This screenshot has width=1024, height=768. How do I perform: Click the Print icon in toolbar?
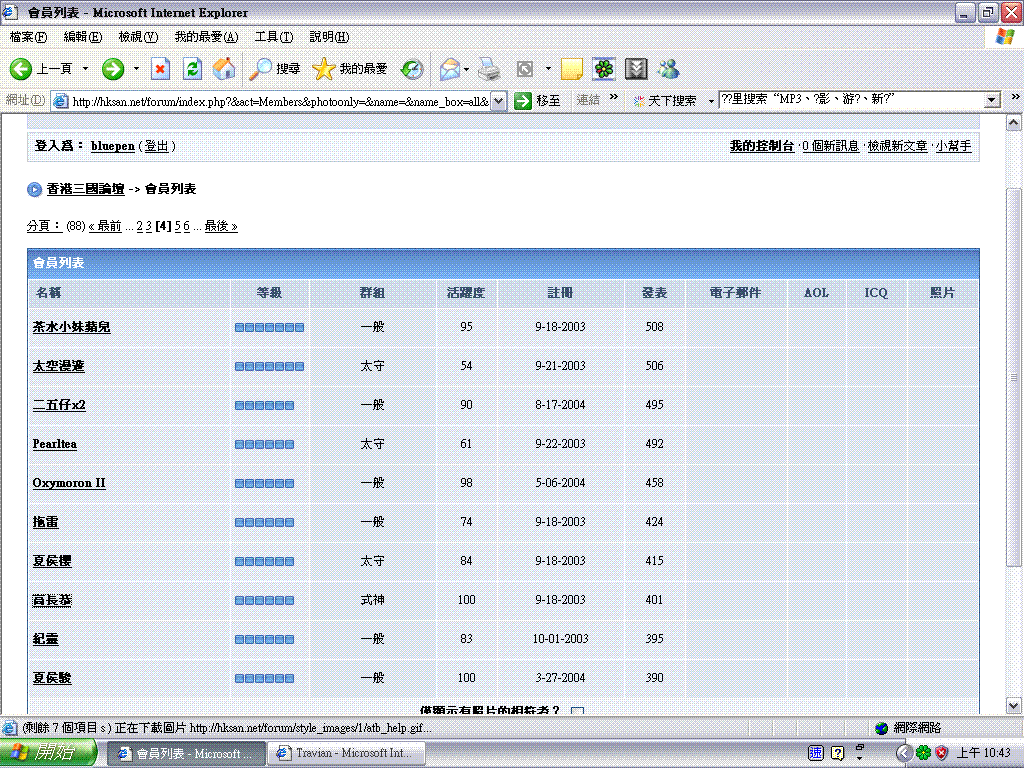click(488, 69)
